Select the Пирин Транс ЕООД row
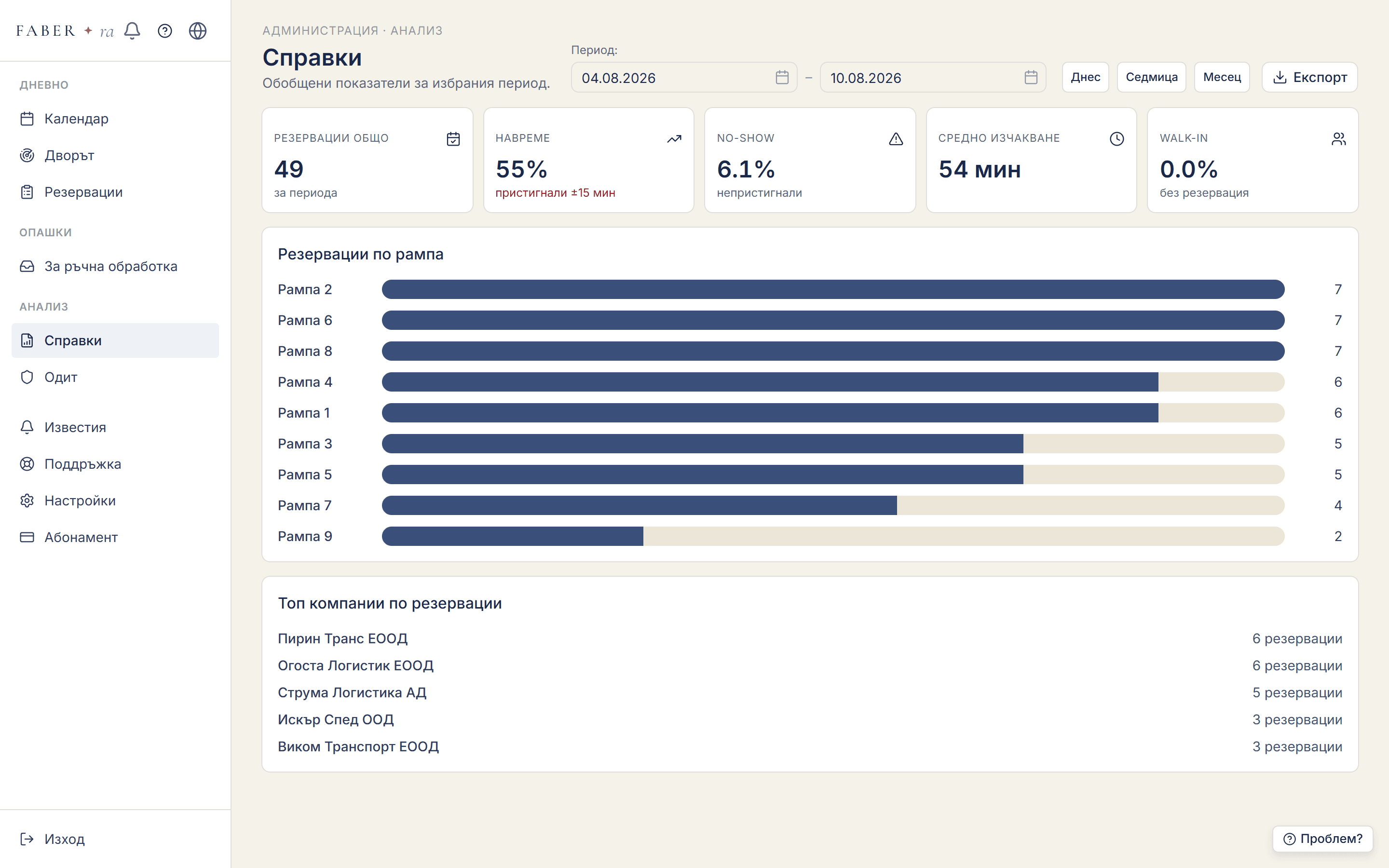This screenshot has width=1389, height=868. pos(810,639)
